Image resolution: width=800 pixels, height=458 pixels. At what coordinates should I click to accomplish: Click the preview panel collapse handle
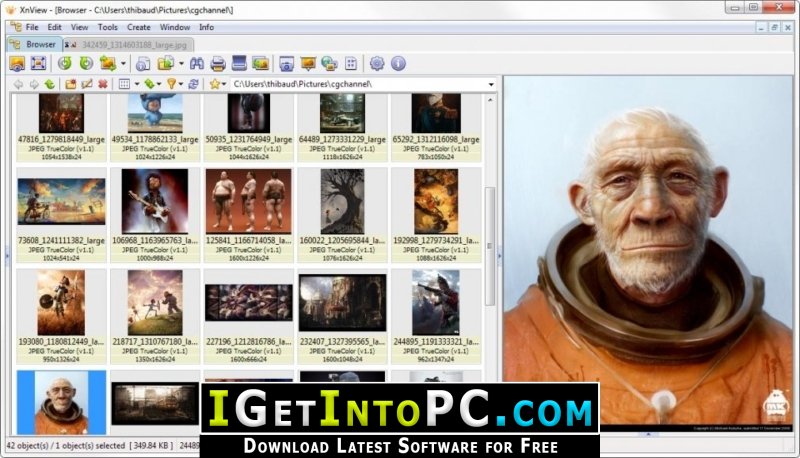(x=499, y=255)
